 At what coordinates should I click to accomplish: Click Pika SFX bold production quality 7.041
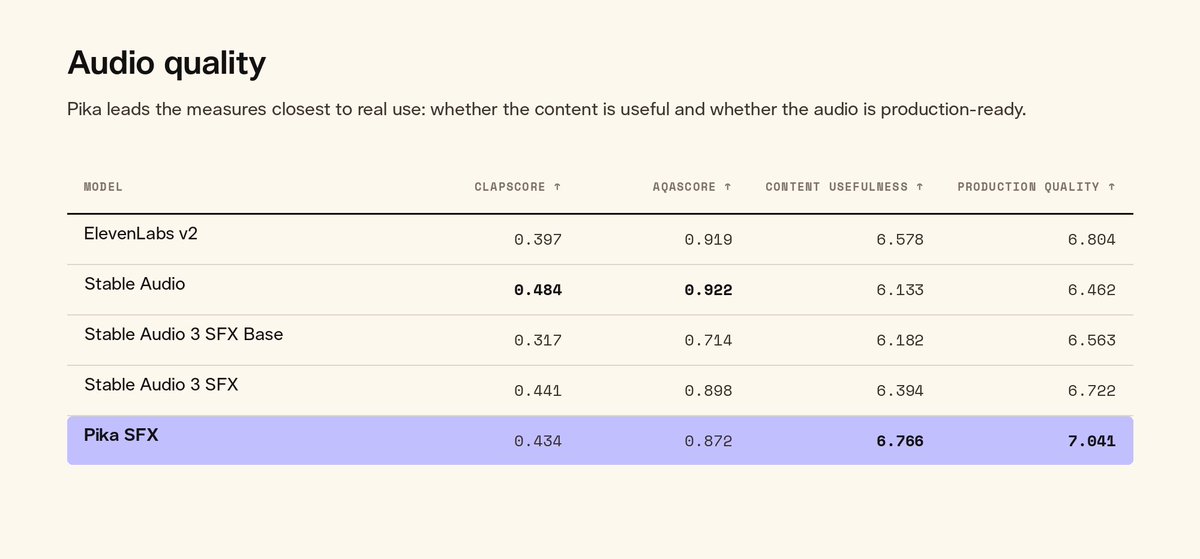click(1092, 441)
